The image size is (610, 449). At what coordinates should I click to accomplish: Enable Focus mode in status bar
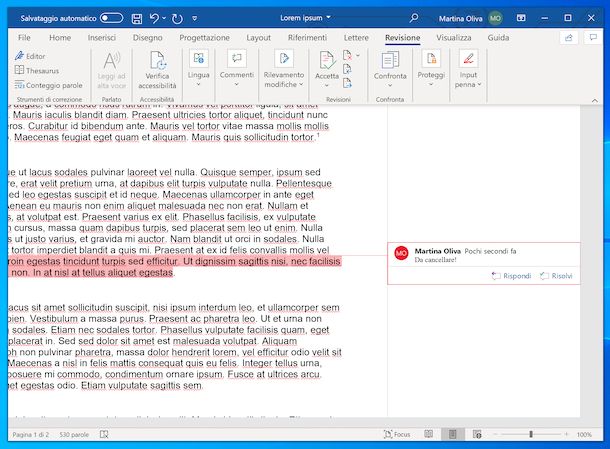click(x=397, y=434)
